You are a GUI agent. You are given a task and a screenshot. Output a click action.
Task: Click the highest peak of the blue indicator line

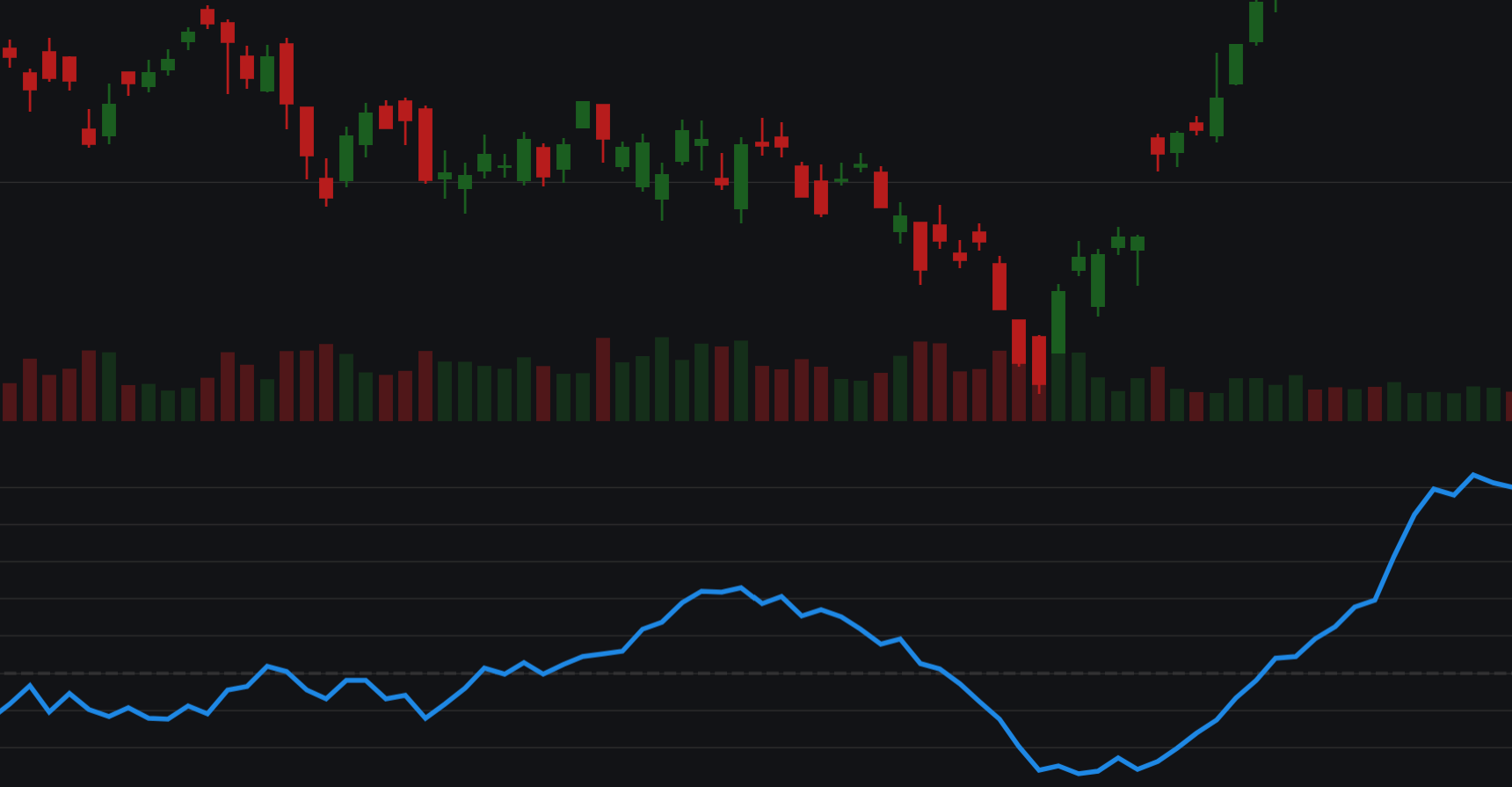(1473, 476)
